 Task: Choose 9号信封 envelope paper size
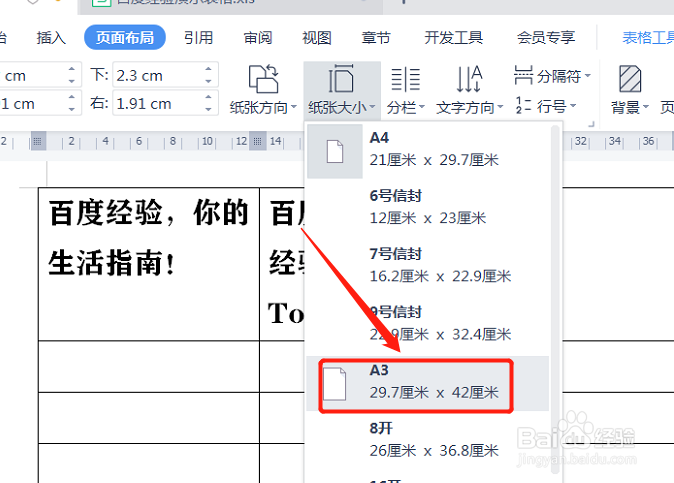(x=428, y=324)
